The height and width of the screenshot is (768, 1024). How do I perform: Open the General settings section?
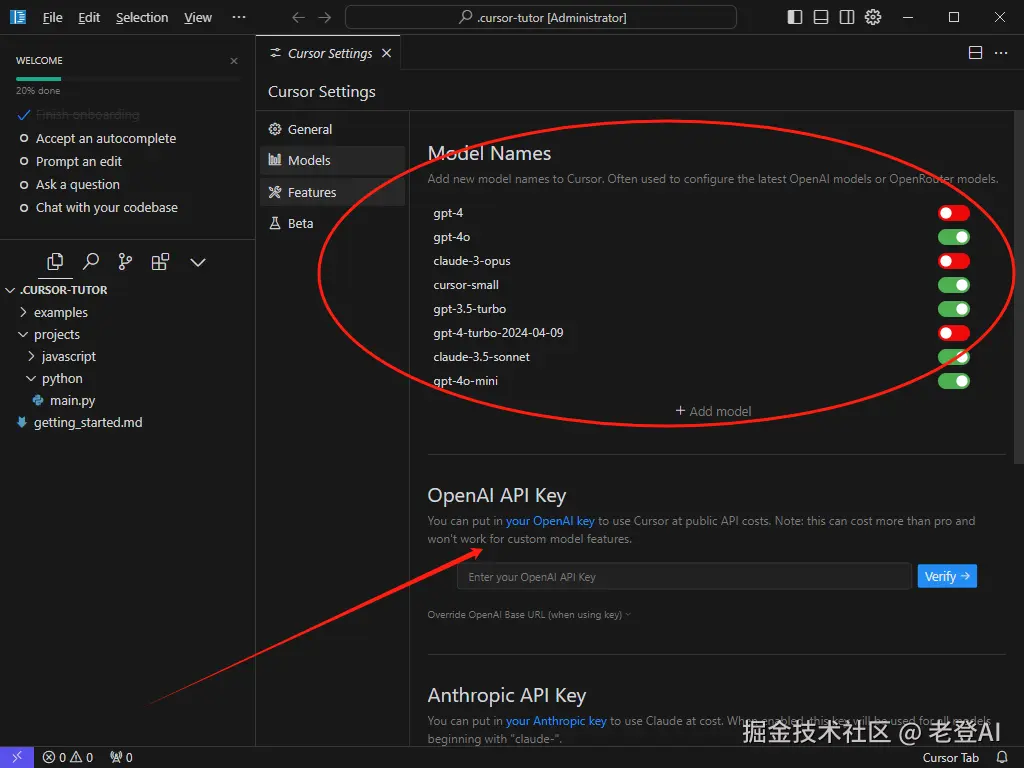click(332, 129)
